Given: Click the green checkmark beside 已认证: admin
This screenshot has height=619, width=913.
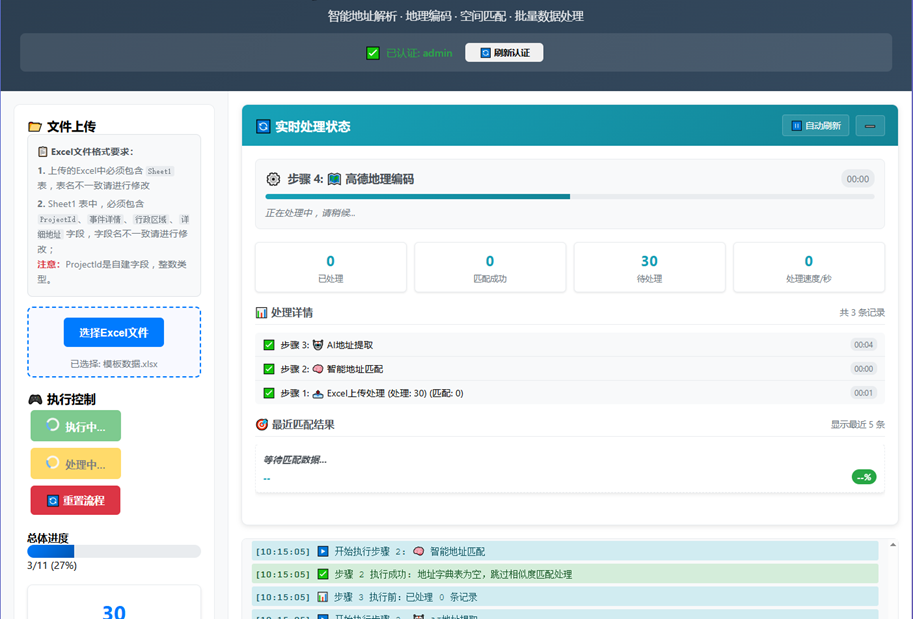Looking at the screenshot, I should click(x=373, y=53).
